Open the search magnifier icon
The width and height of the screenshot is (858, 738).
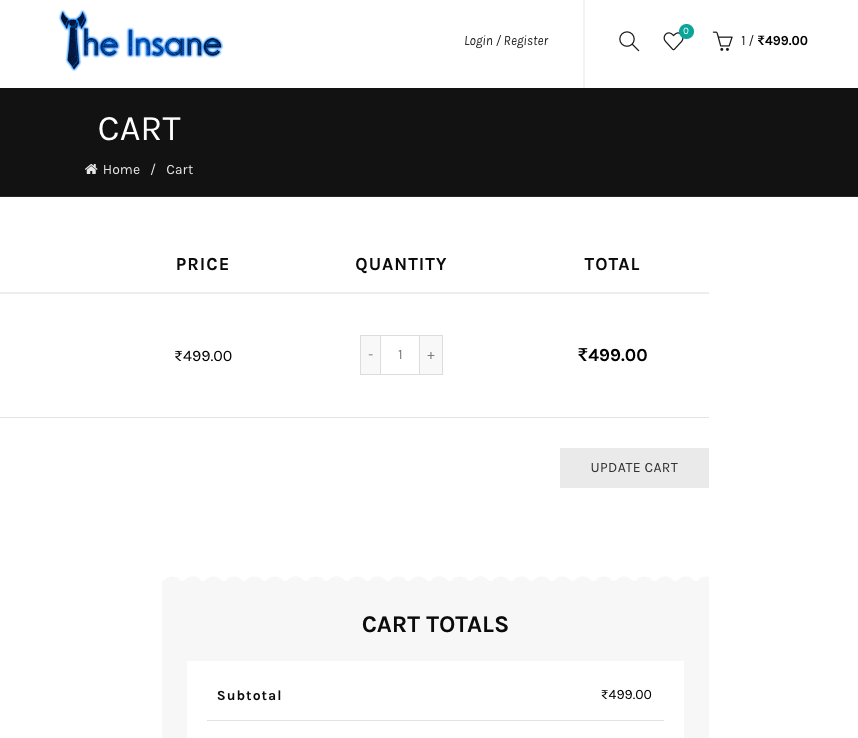pyautogui.click(x=629, y=41)
